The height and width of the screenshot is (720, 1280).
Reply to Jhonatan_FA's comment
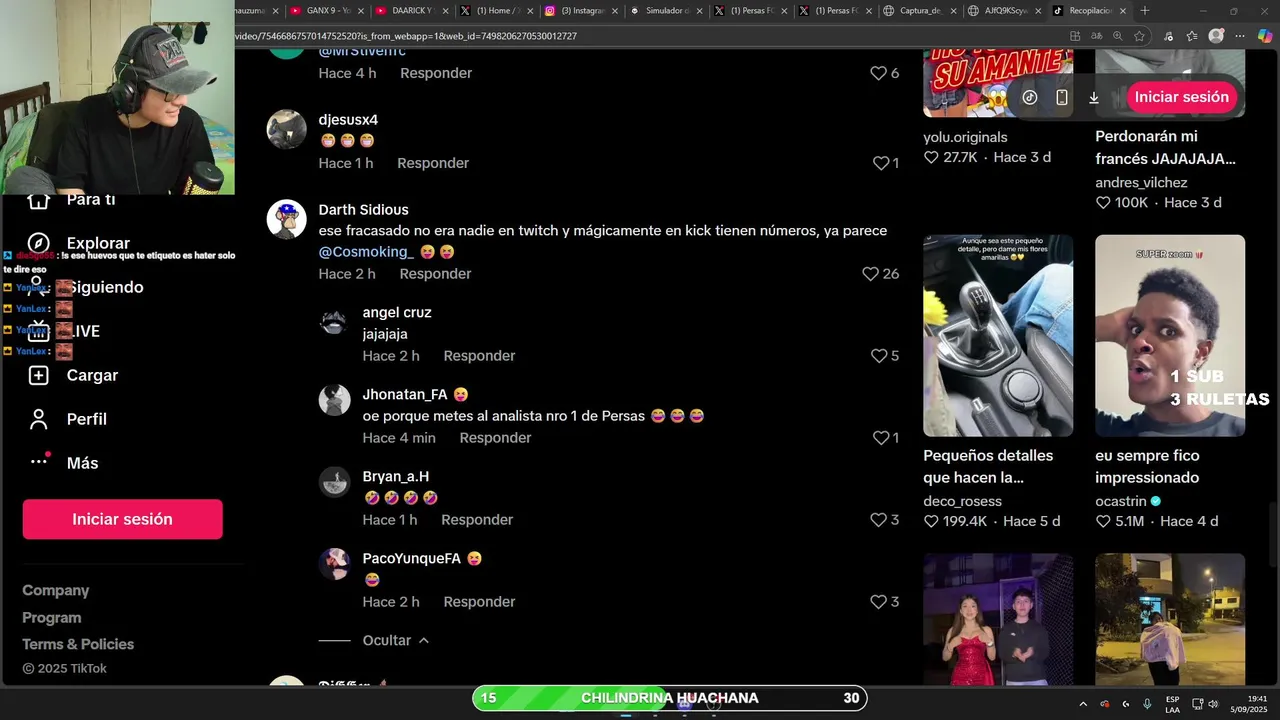tap(495, 438)
